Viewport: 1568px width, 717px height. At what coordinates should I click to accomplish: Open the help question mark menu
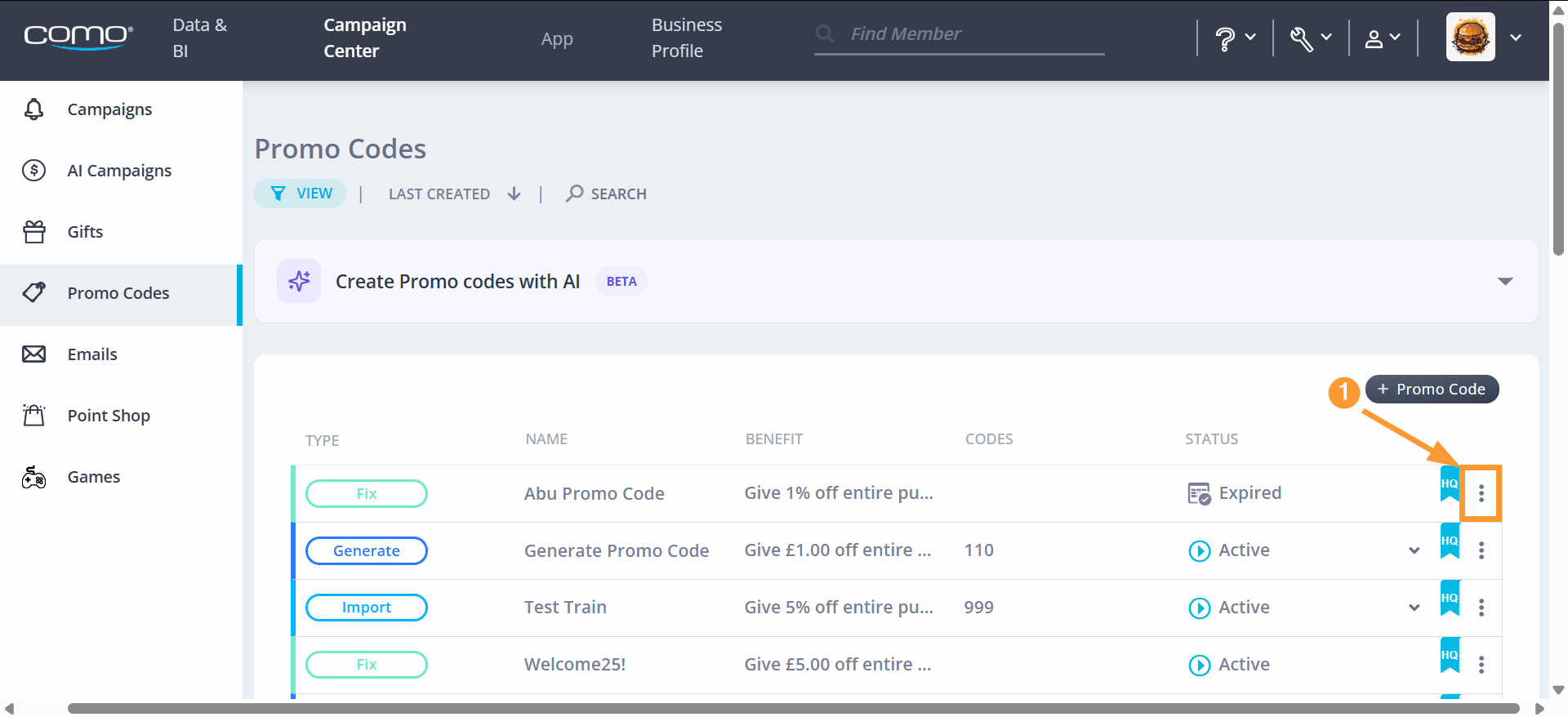coord(1235,38)
